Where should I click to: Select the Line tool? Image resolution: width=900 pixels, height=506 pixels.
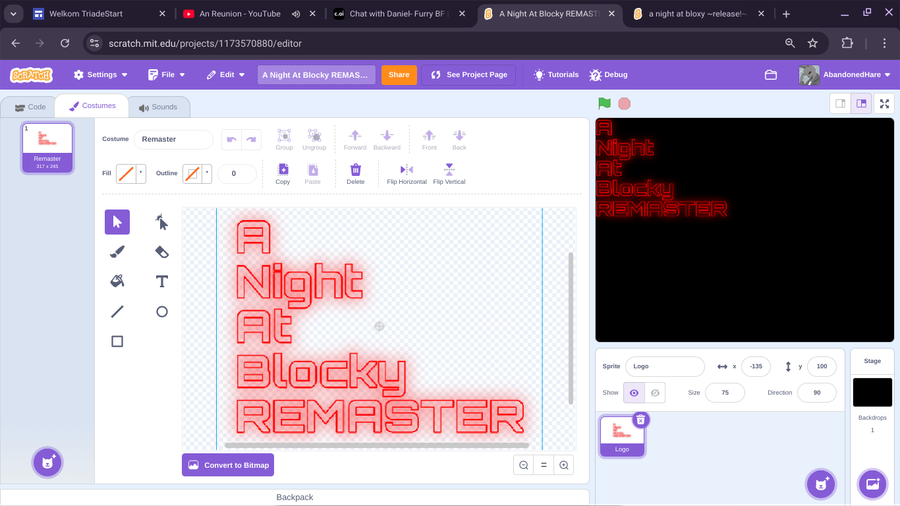(117, 312)
